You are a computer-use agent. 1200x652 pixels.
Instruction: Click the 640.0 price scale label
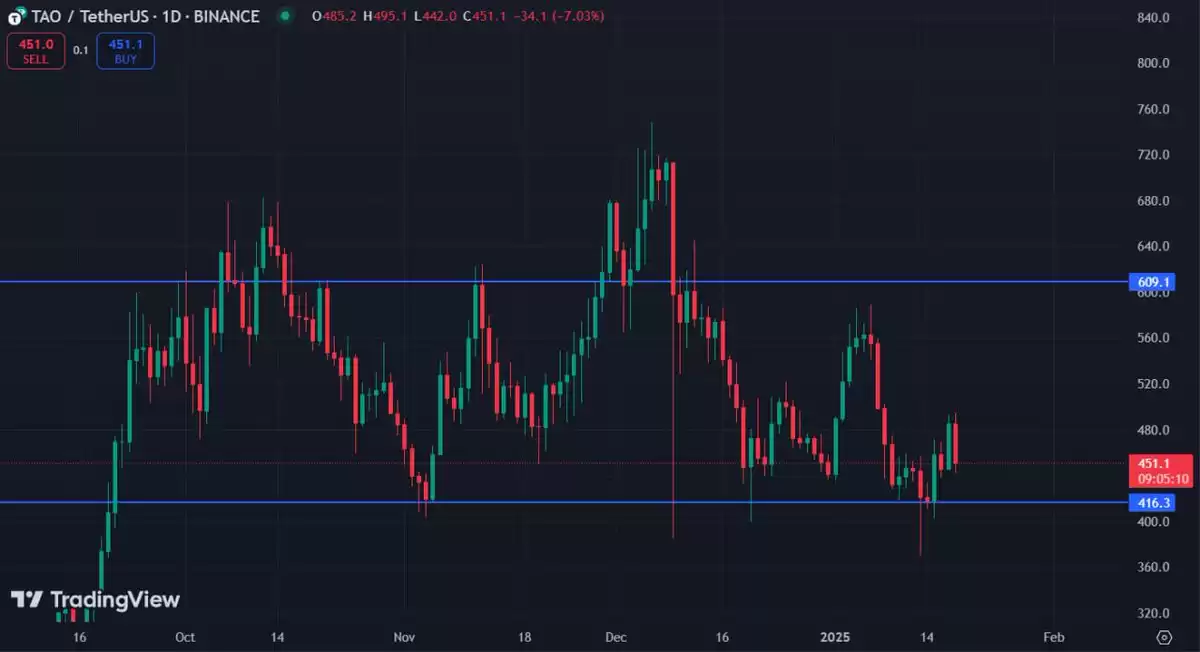tap(1153, 247)
